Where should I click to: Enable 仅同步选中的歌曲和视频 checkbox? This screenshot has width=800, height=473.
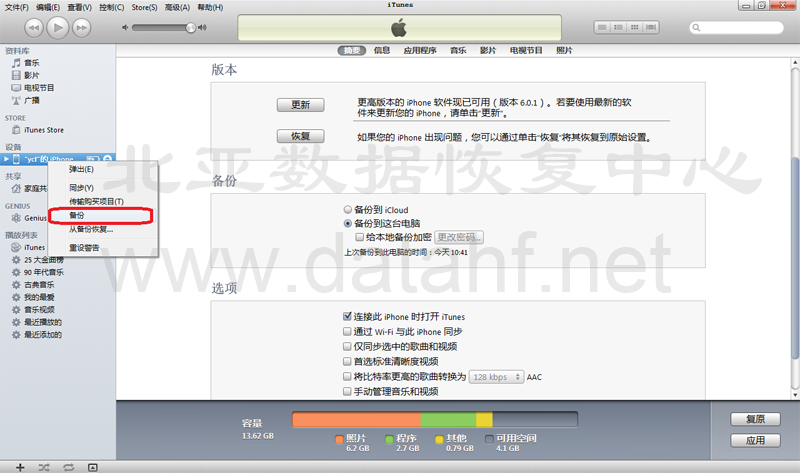[347, 346]
